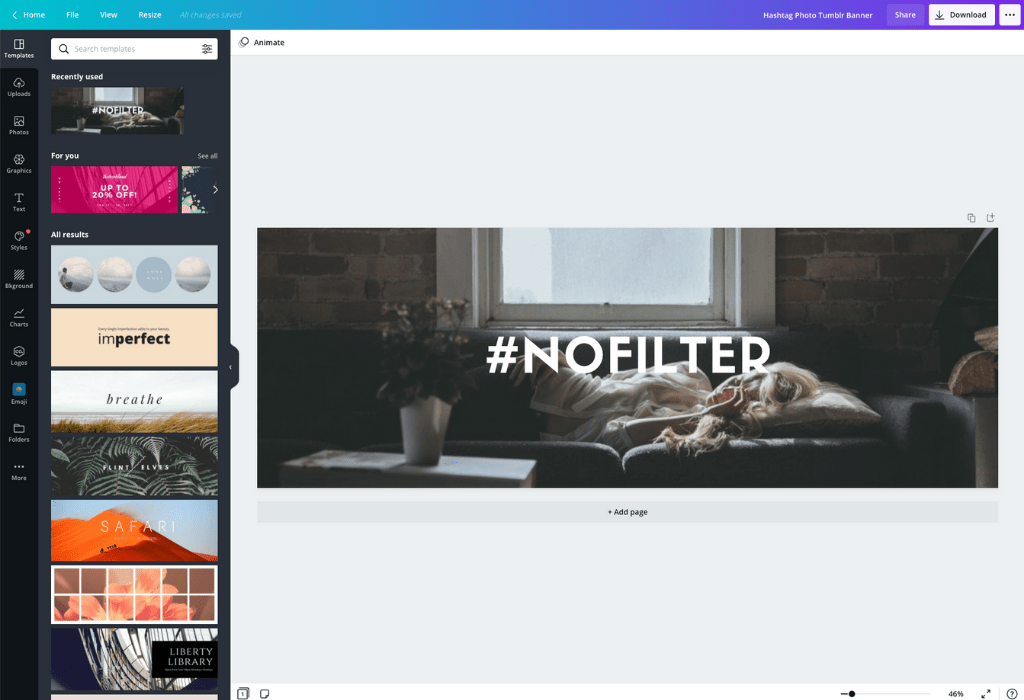Open the Graphics panel
Image resolution: width=1024 pixels, height=700 pixels.
pos(19,163)
